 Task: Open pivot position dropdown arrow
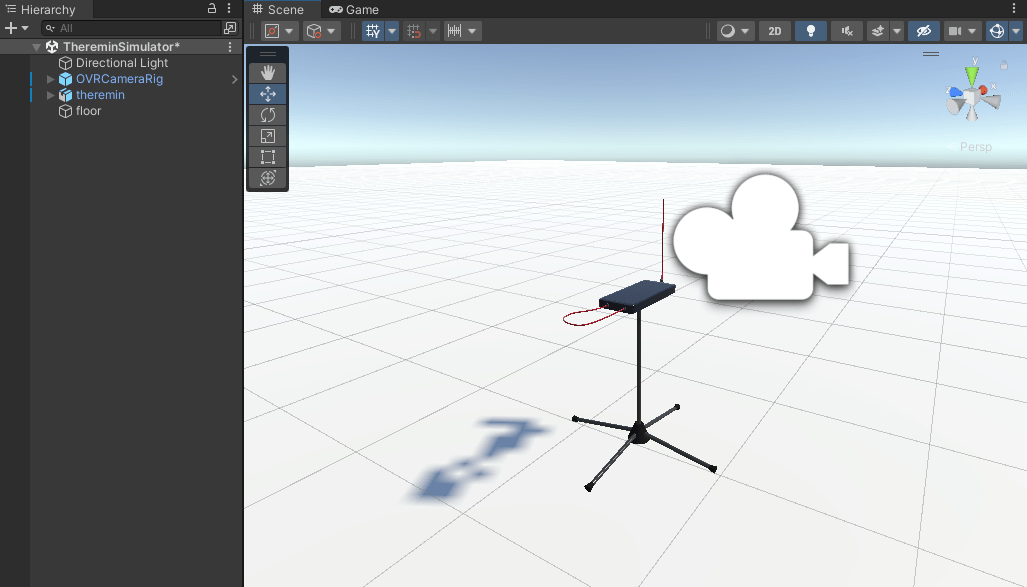[289, 31]
